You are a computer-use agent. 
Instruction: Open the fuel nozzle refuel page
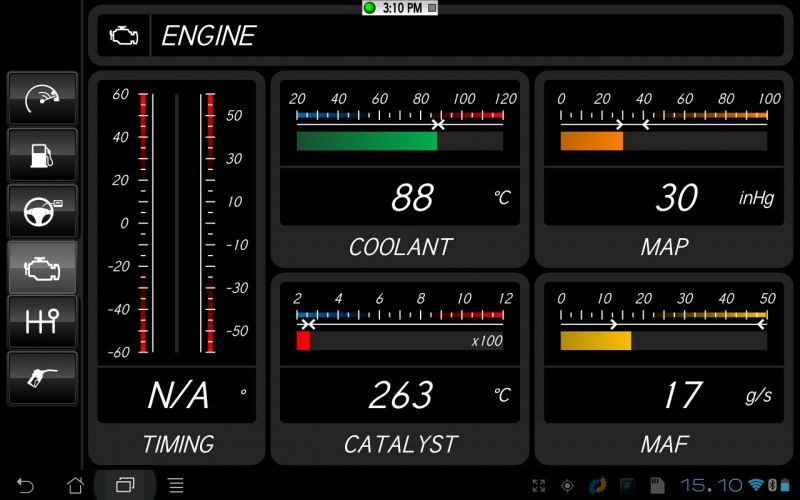(42, 378)
